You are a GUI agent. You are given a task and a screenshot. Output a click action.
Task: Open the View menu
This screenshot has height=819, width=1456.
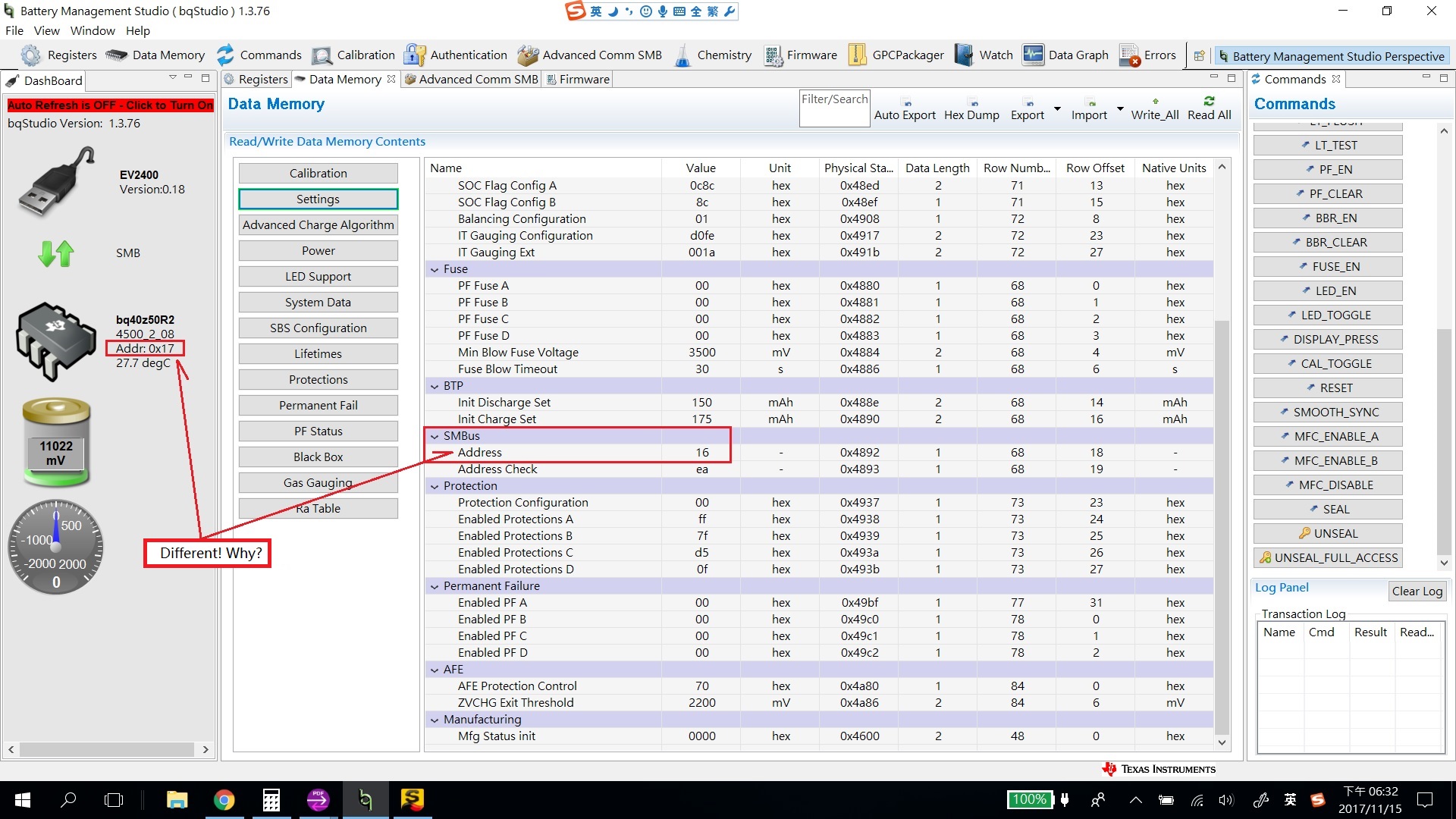[46, 31]
